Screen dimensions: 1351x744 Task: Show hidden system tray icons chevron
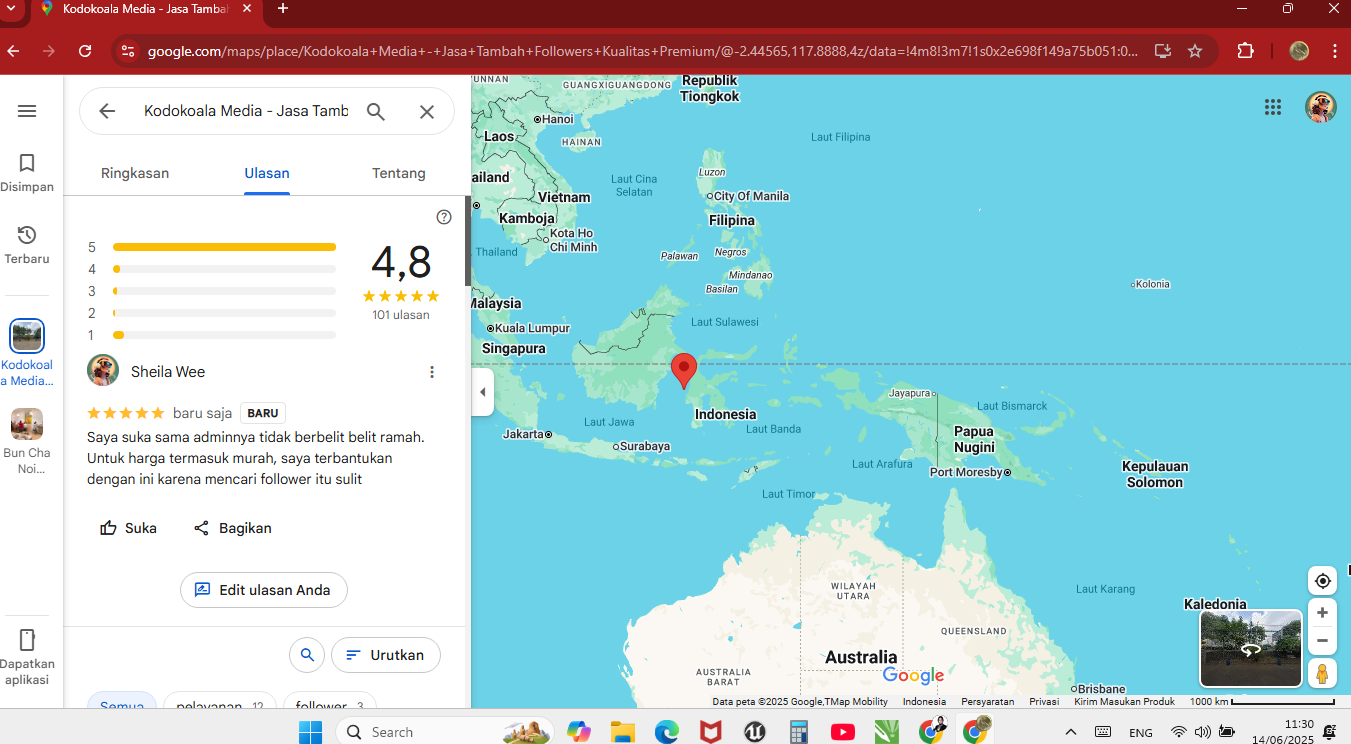pos(1071,732)
